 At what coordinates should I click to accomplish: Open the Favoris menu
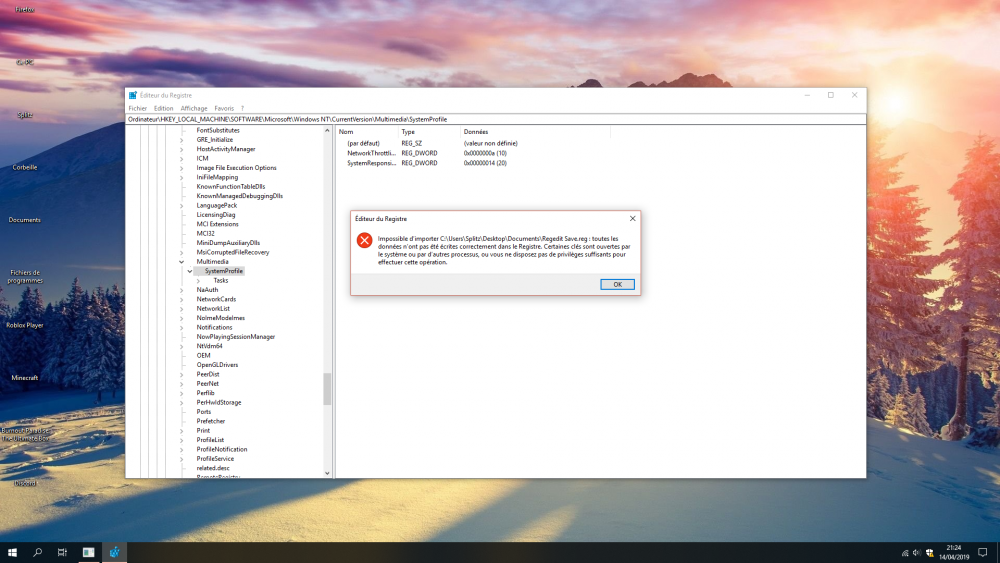[x=224, y=108]
